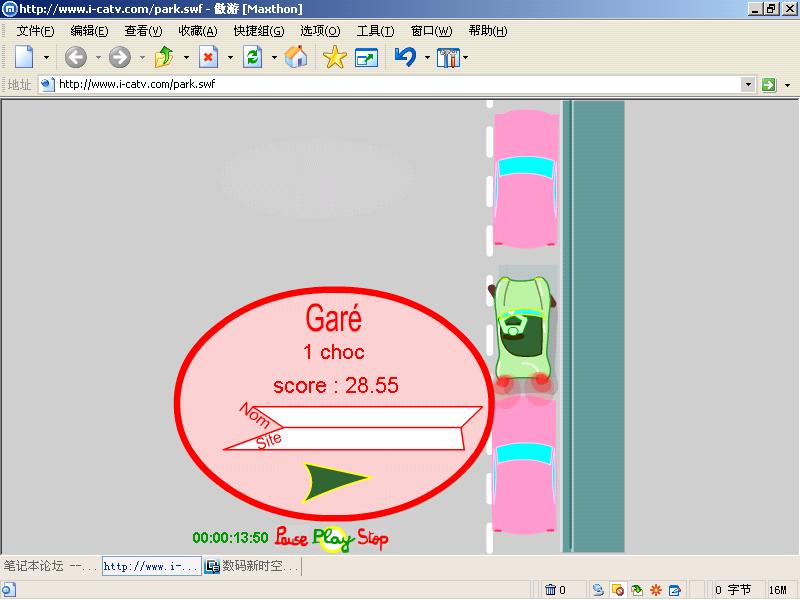
Task: Open the Undo closed page dropdown
Action: point(427,57)
